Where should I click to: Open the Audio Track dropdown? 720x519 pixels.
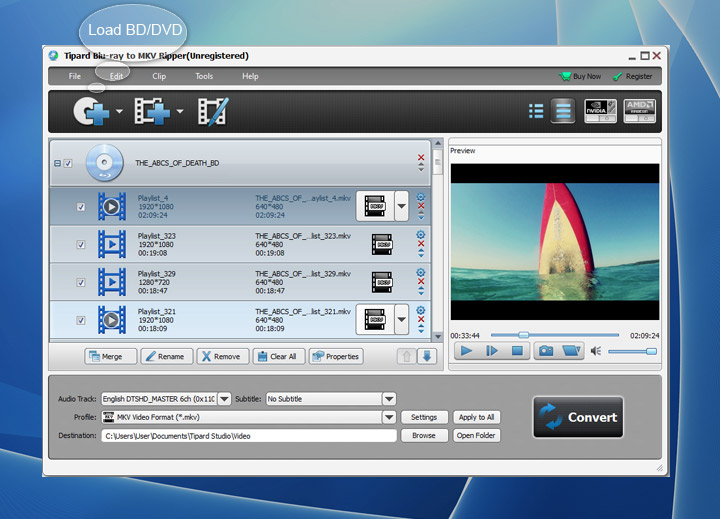click(x=225, y=399)
